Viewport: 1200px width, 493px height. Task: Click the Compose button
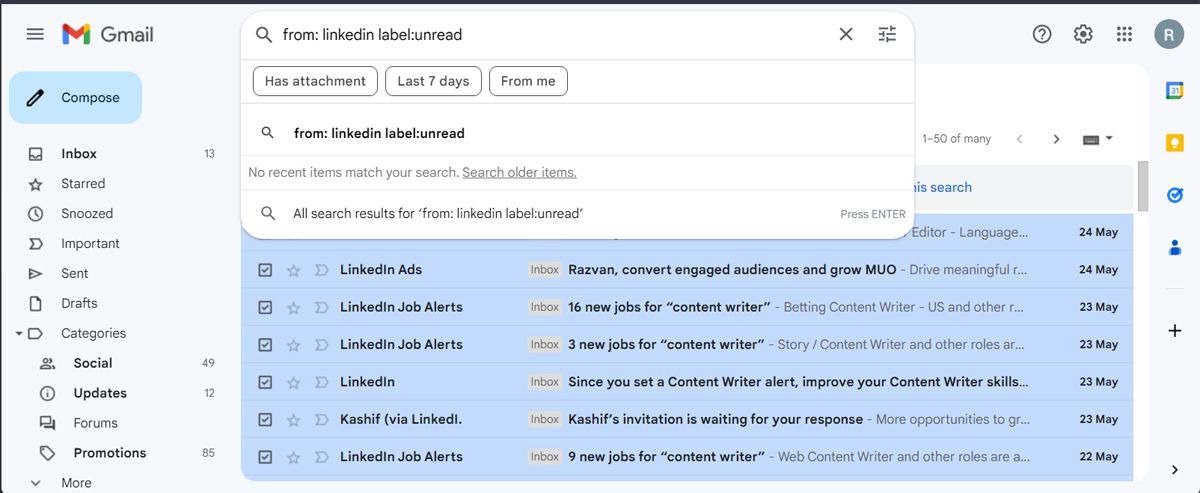tap(76, 98)
